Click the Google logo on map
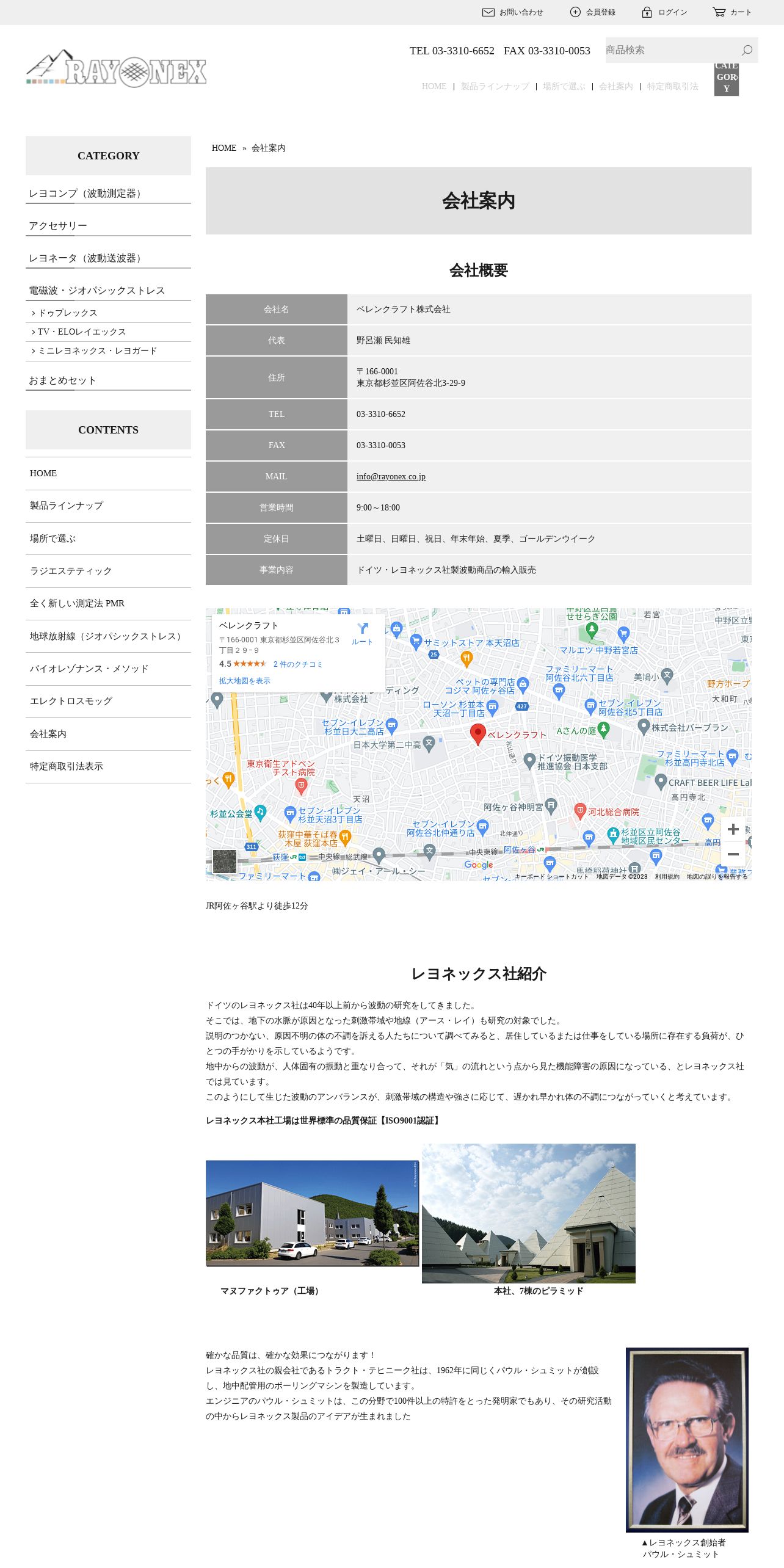This screenshot has width=784, height=1568. click(478, 865)
